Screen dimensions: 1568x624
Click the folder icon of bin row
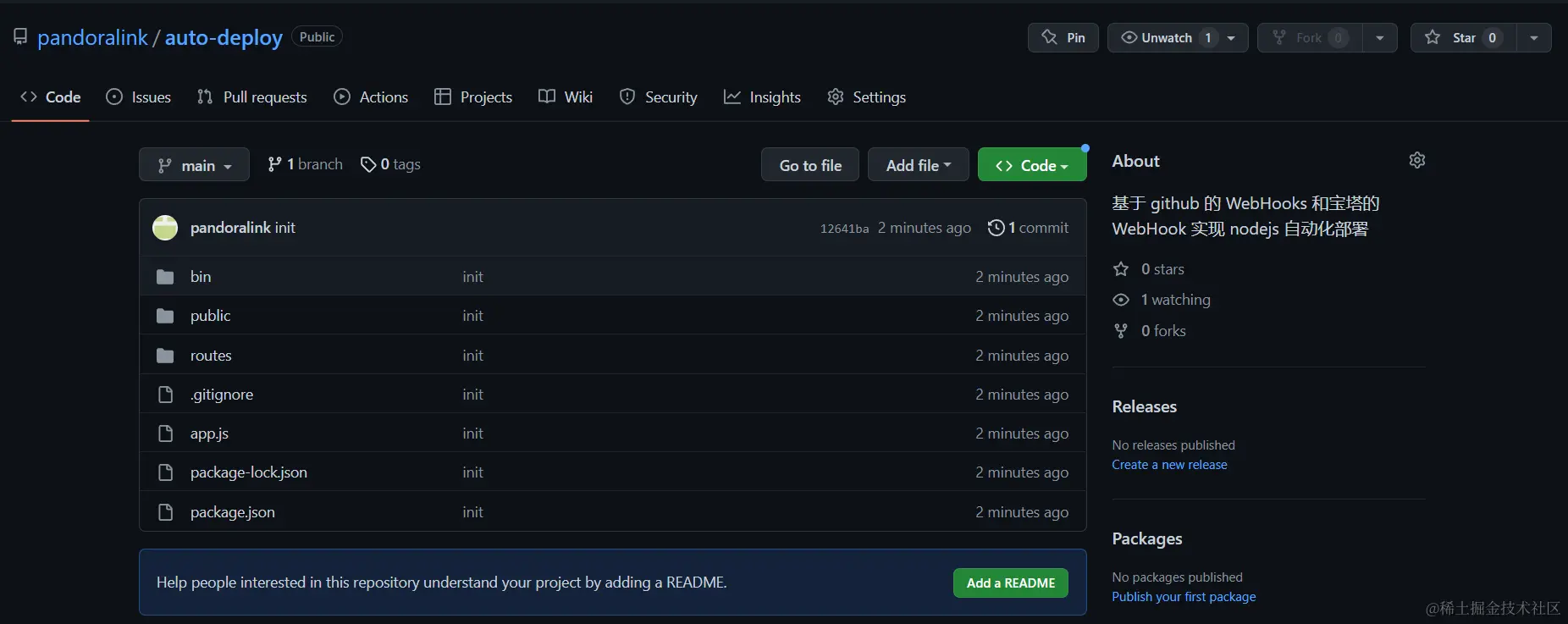pos(165,277)
